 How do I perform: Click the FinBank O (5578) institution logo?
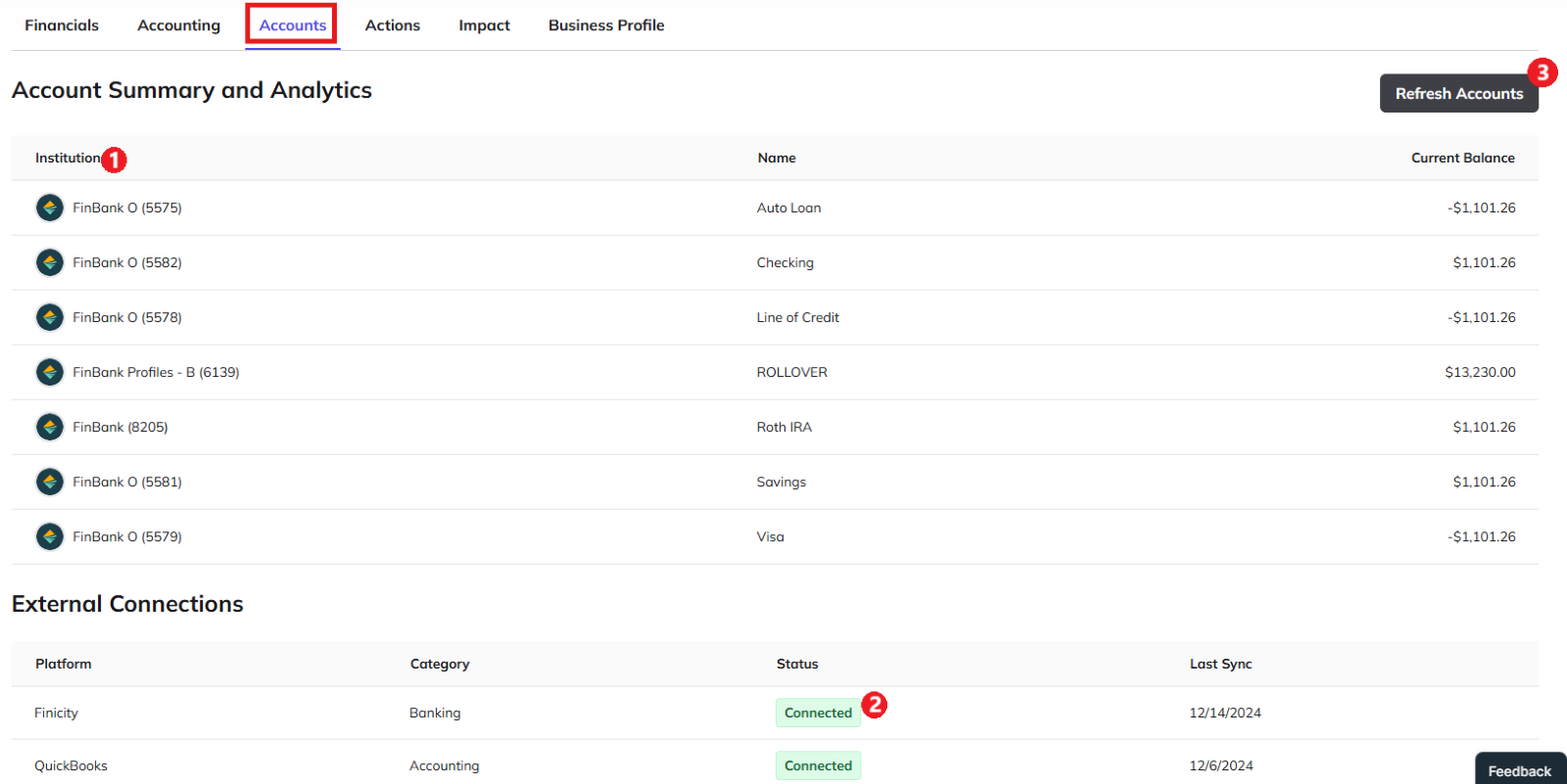point(50,317)
